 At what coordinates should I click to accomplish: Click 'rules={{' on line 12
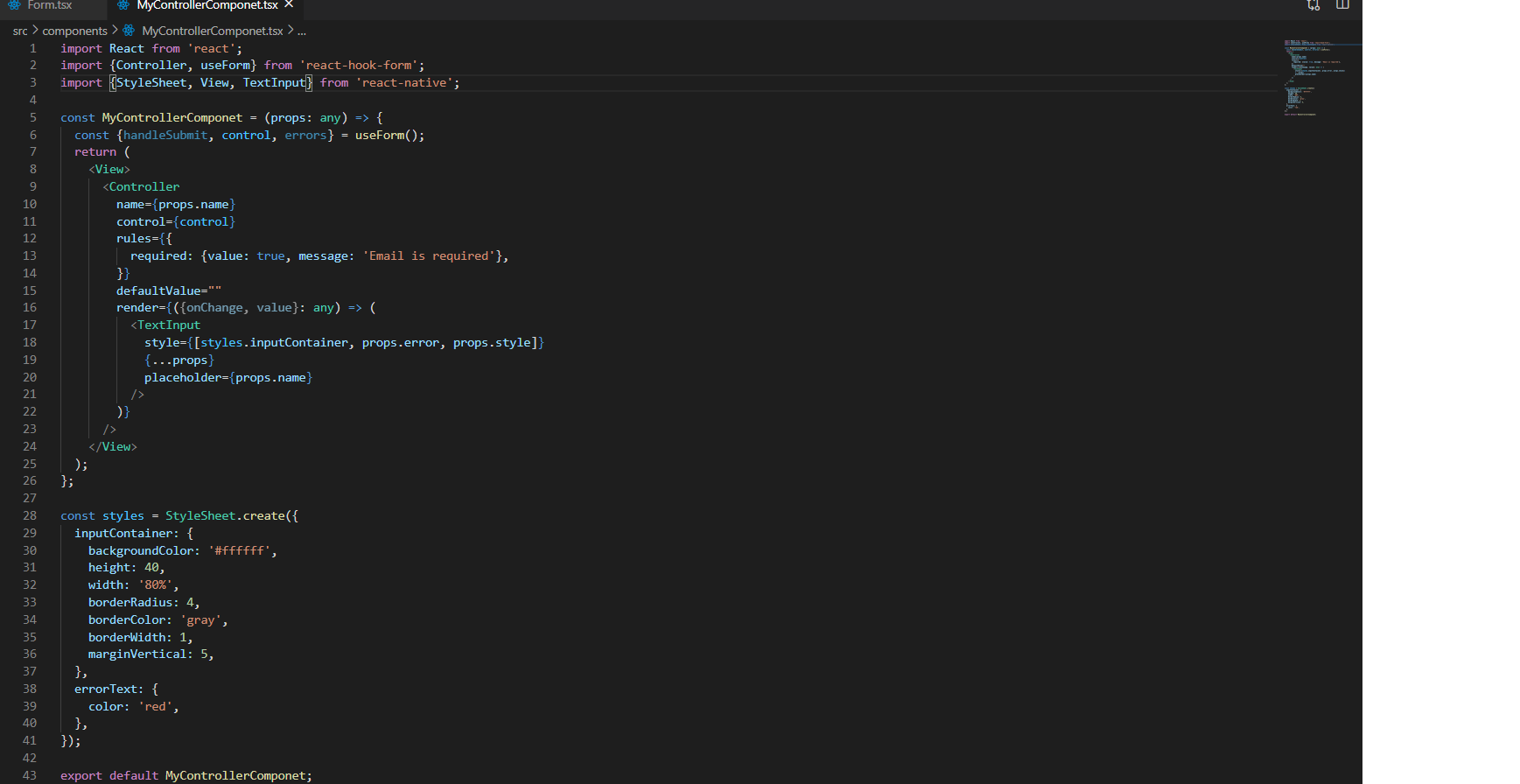tap(144, 238)
